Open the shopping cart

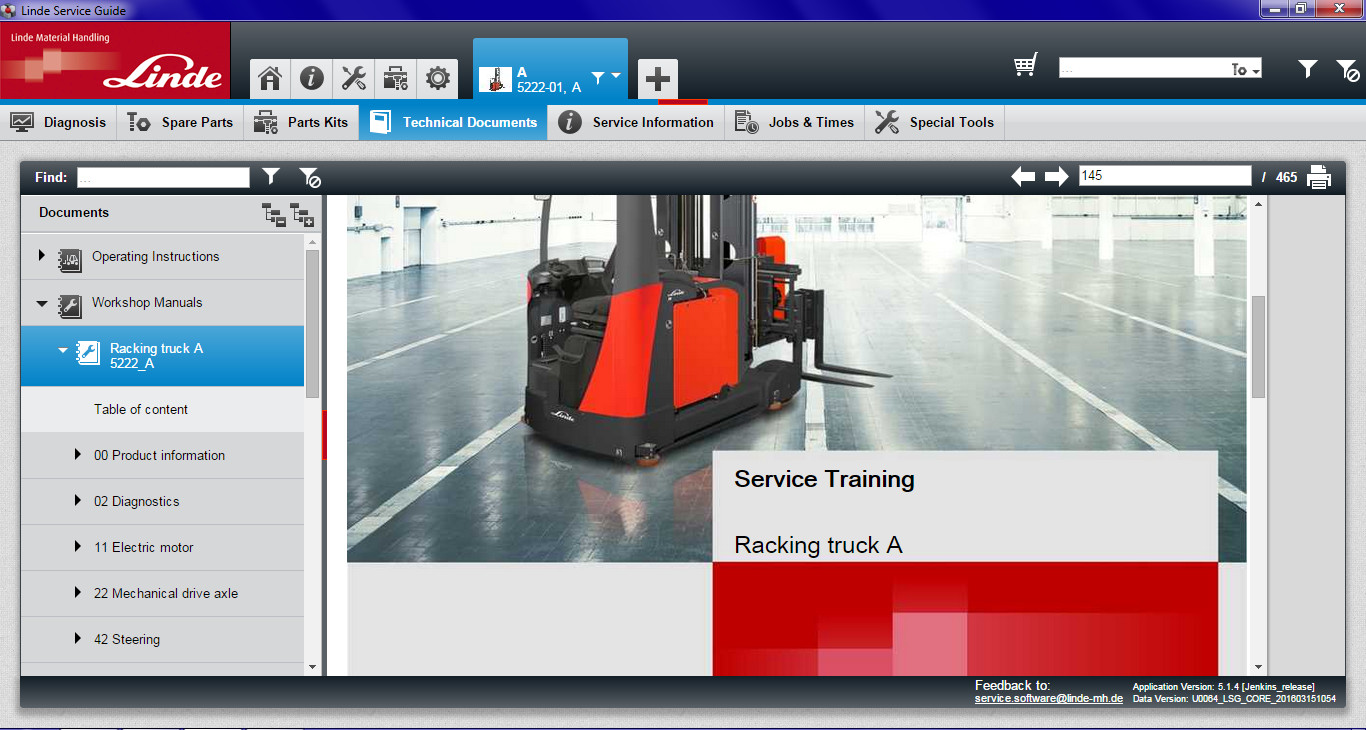click(1025, 66)
